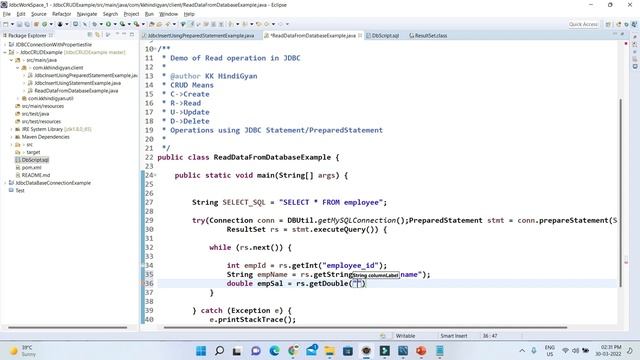
Task: Click the green Run toolbar icon
Action: 108,24
